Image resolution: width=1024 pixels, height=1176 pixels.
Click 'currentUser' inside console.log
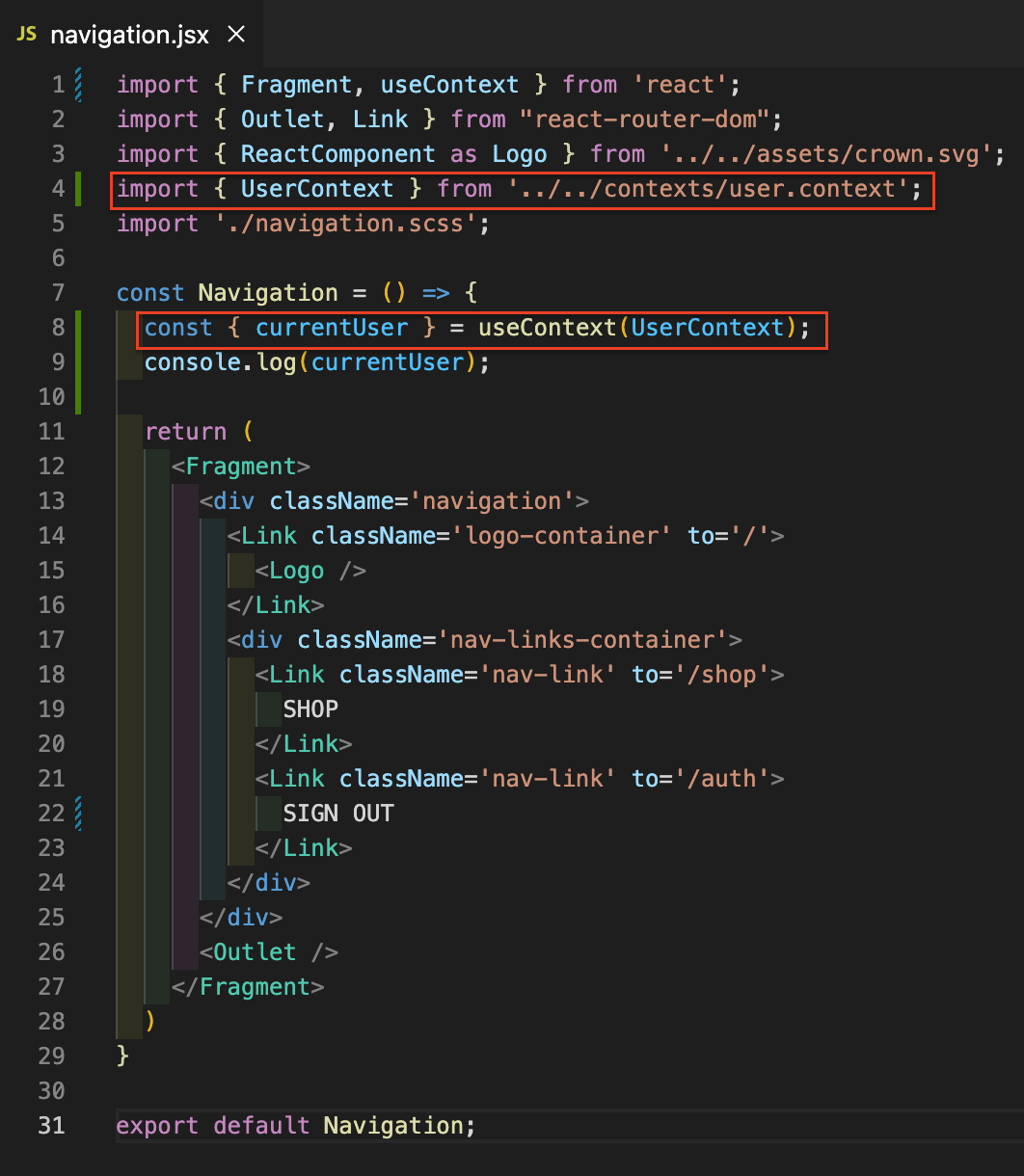tap(387, 362)
